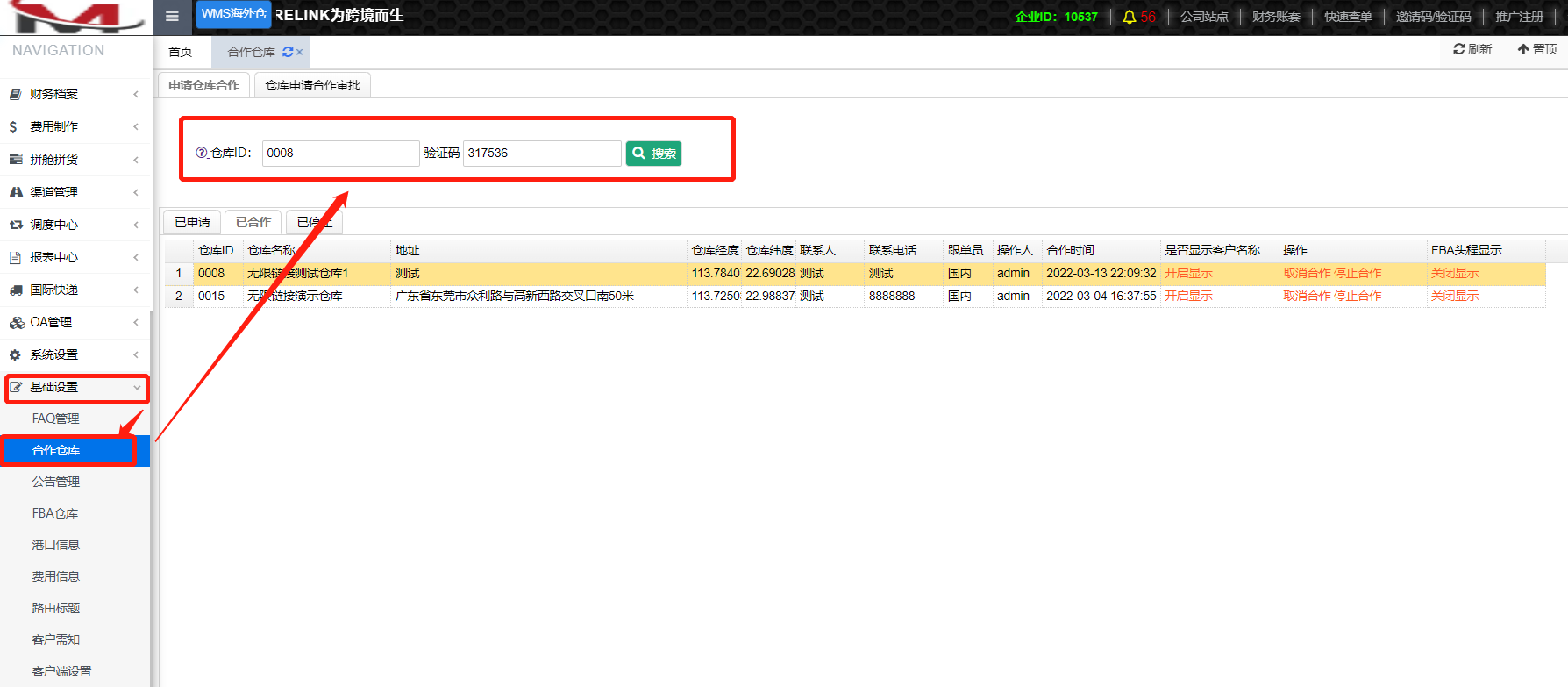Image resolution: width=1568 pixels, height=687 pixels.
Task: Click 开启显示 for warehouse 0015
Action: point(1188,296)
